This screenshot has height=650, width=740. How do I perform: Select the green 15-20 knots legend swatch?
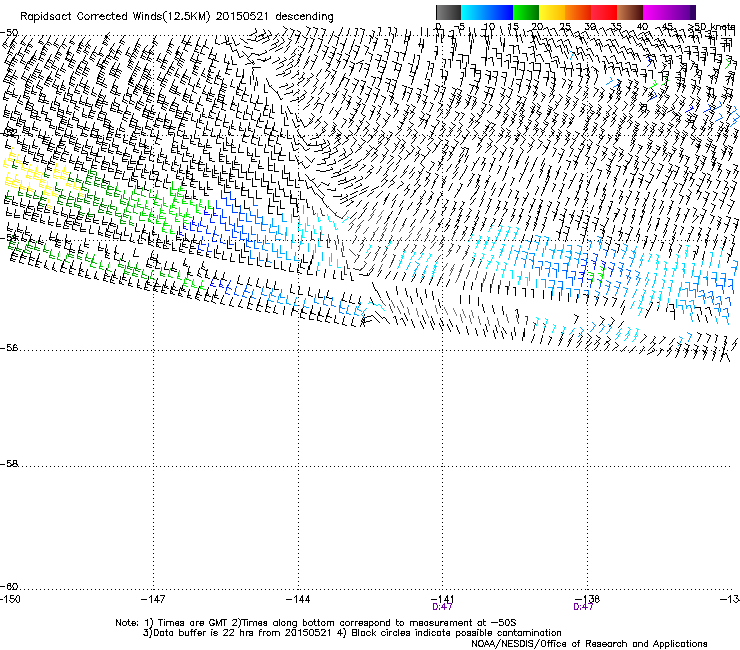[526, 12]
